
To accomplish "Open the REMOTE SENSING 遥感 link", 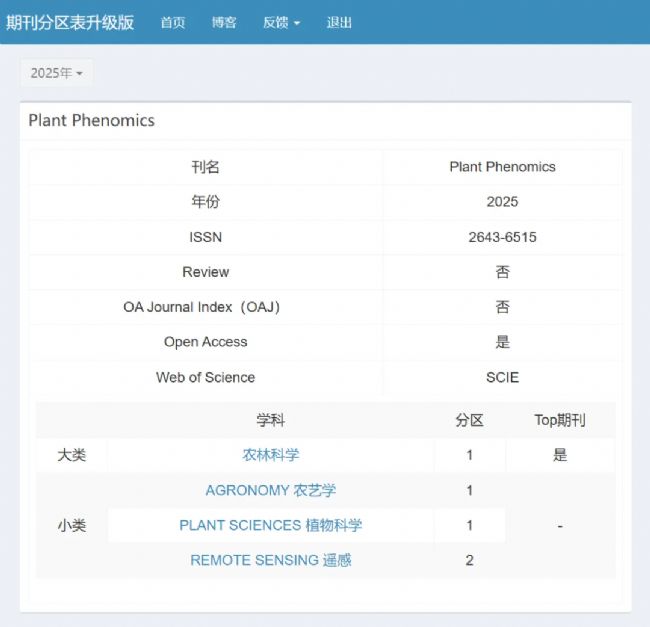I will click(x=270, y=560).
